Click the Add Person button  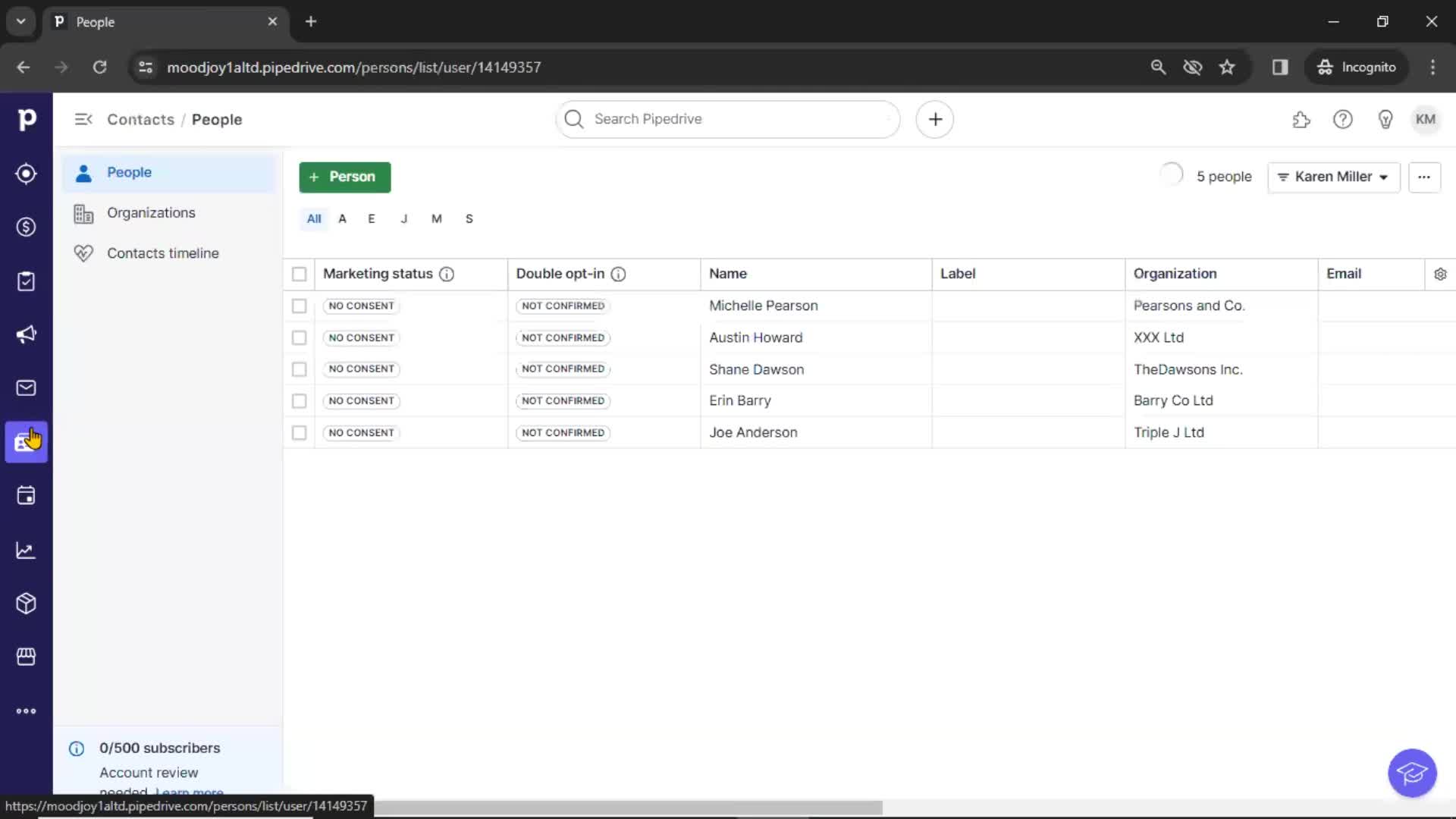click(x=344, y=176)
